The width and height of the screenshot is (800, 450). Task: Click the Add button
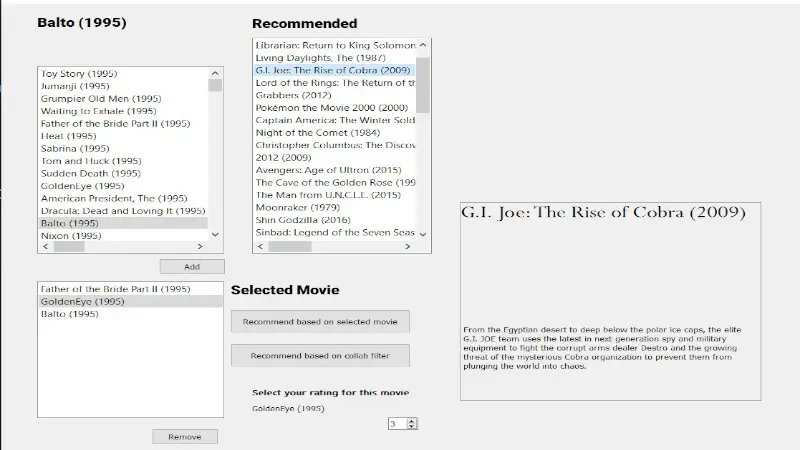[192, 266]
